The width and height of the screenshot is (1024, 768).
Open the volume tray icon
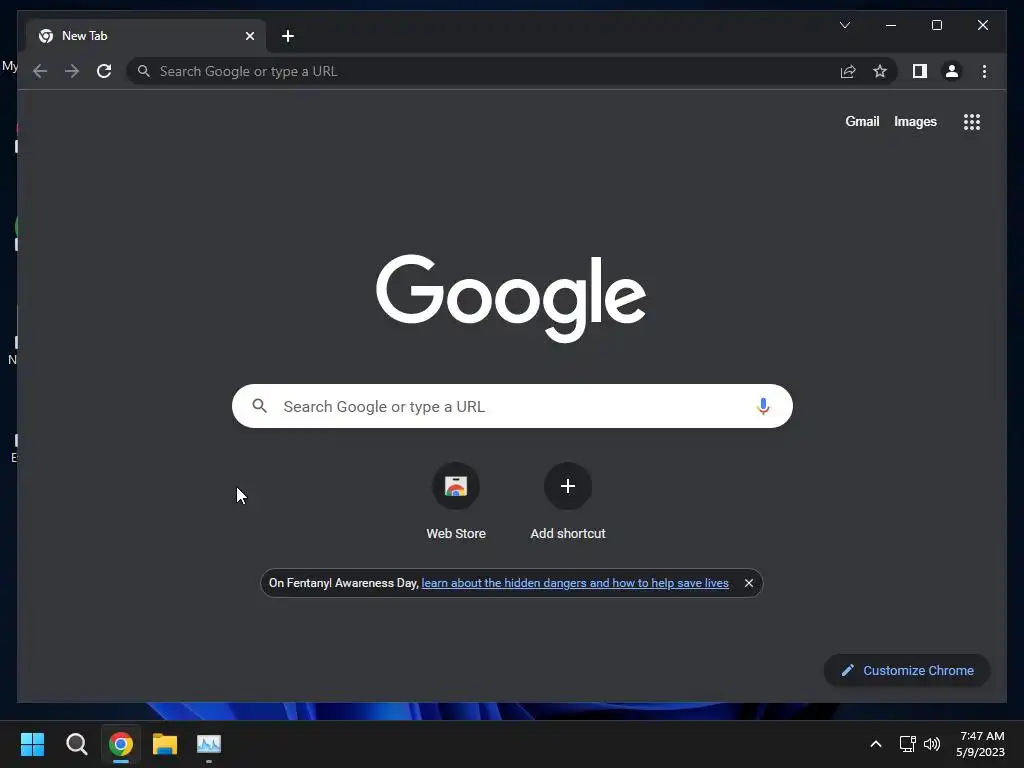(932, 744)
